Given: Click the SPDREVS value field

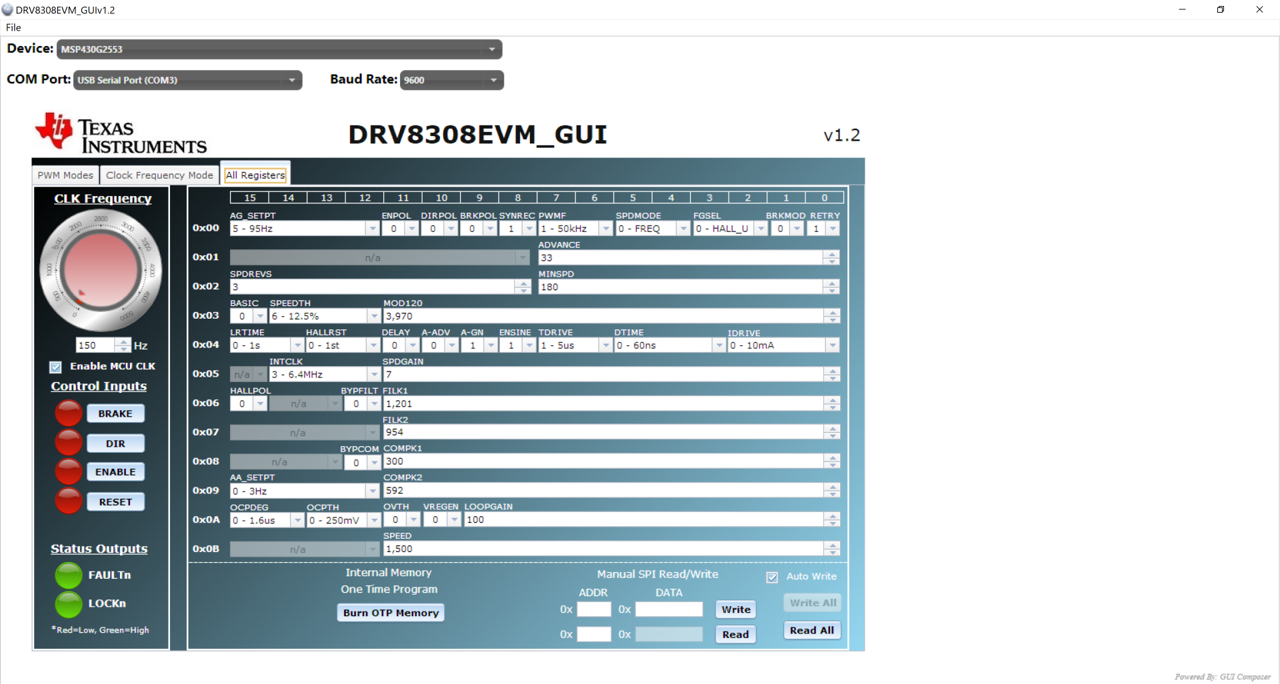Looking at the screenshot, I should [372, 287].
